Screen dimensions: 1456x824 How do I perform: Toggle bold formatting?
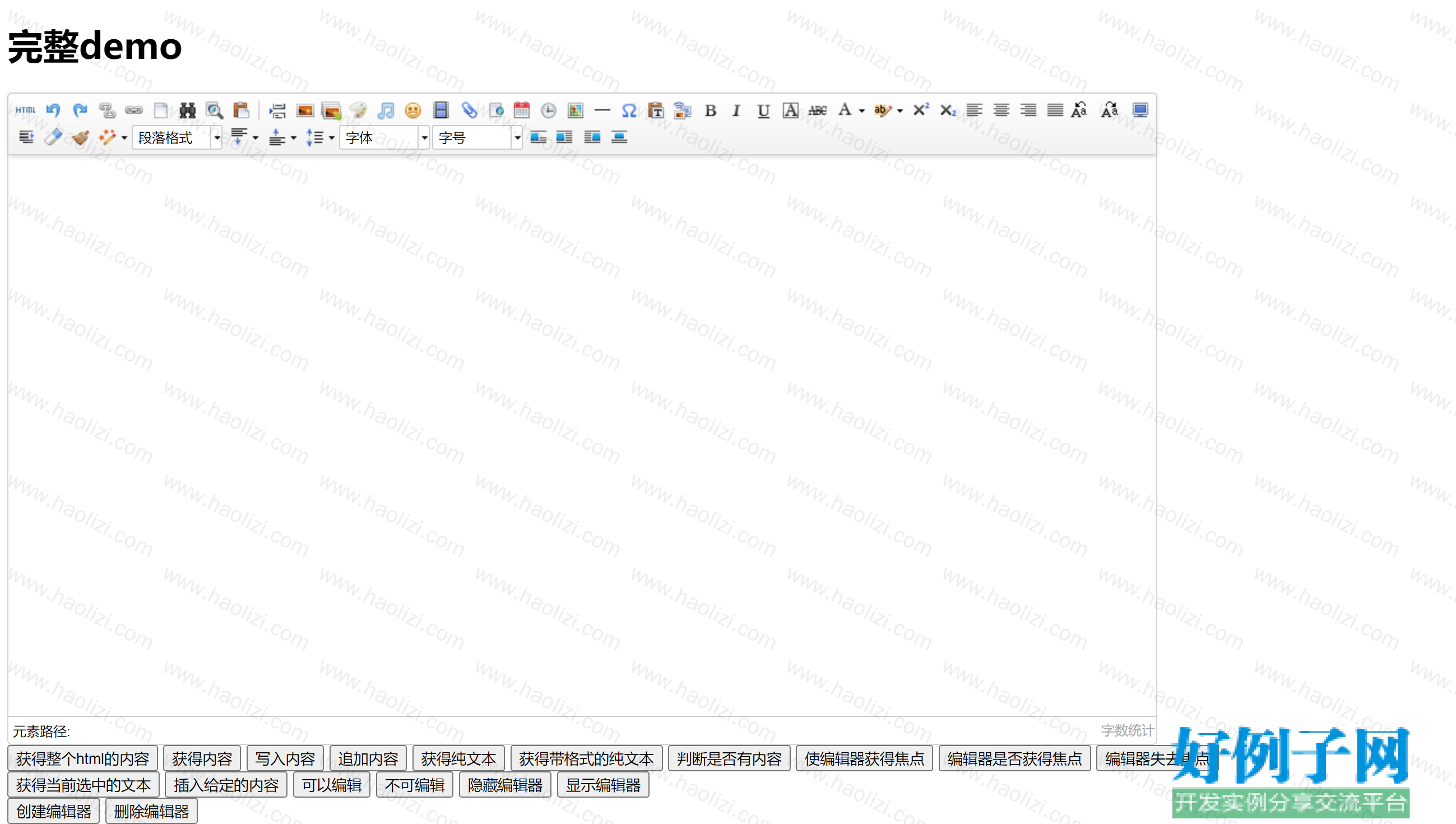[711, 110]
